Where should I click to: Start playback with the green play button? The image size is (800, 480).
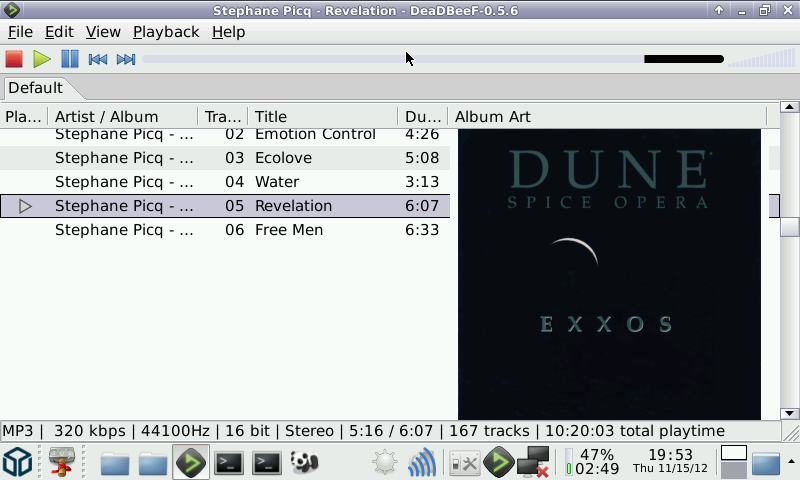42,59
